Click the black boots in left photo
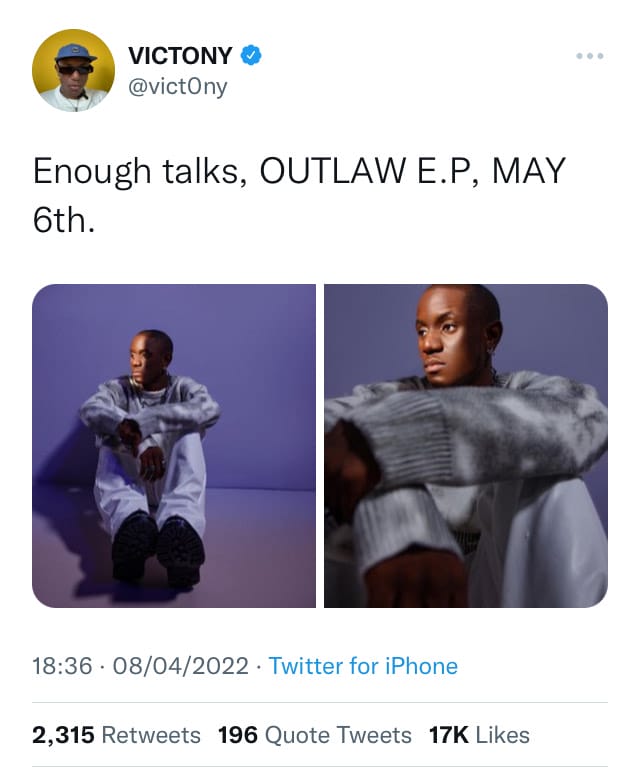The image size is (640, 770). coord(158,549)
